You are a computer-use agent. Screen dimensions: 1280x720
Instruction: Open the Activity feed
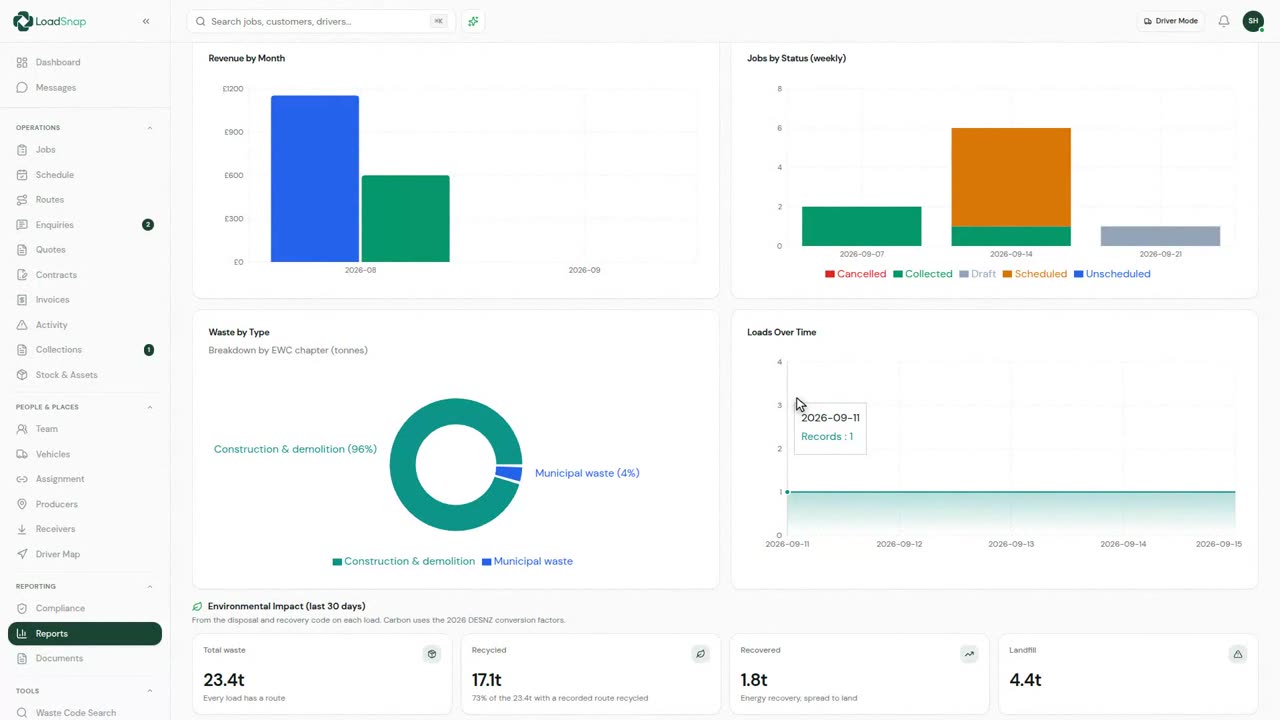tap(85, 324)
